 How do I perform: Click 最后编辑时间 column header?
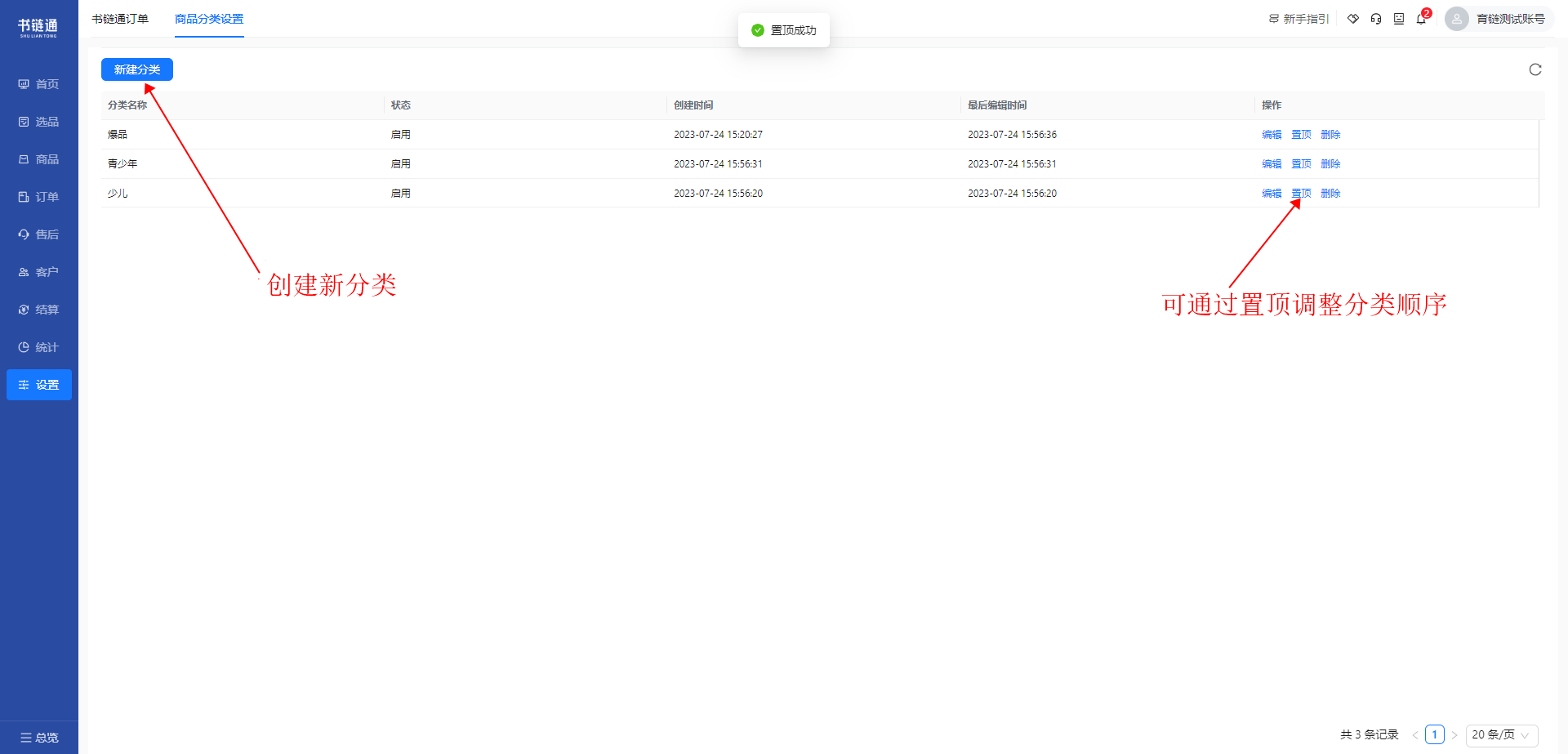click(997, 105)
